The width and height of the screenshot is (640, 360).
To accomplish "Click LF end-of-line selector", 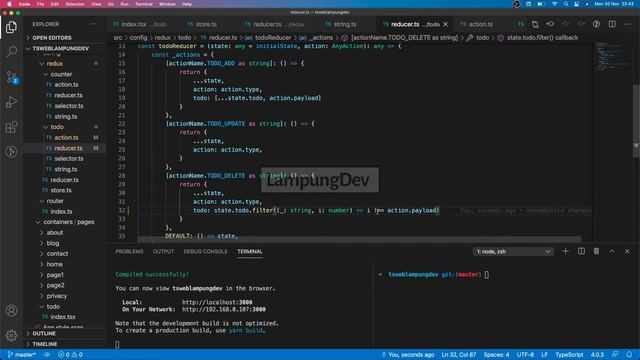I will (x=544, y=354).
